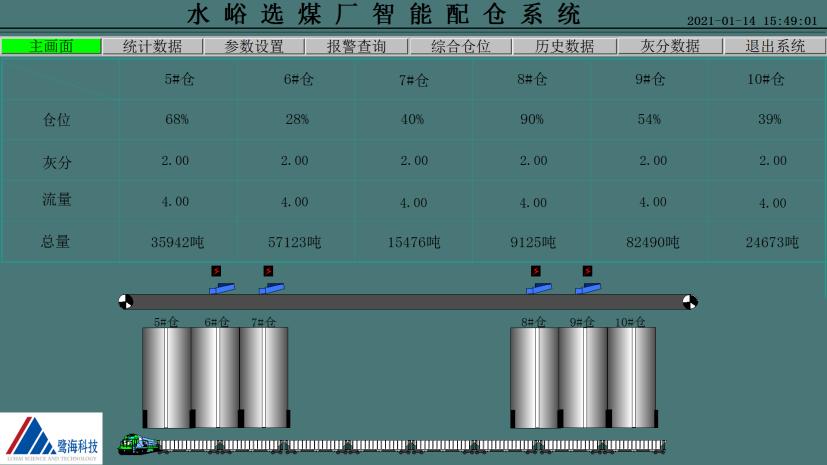Open the 历史数据 history data page
This screenshot has width=827, height=465.
[563, 46]
